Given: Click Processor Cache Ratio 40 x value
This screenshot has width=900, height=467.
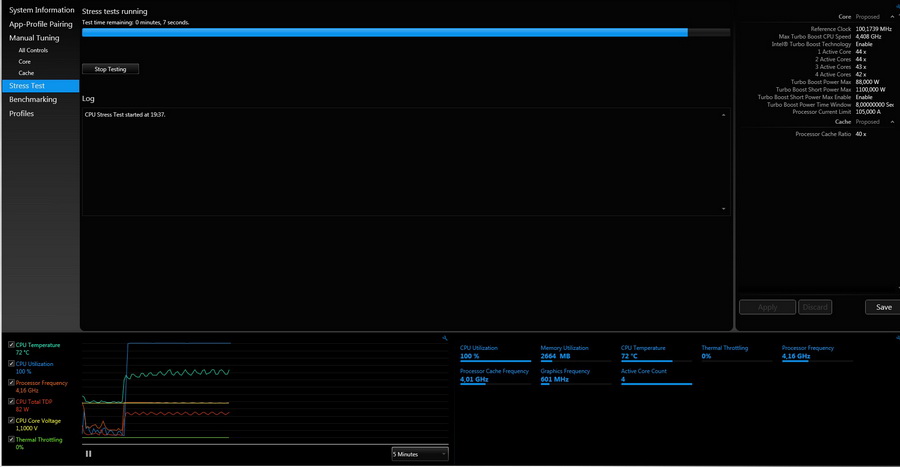Looking at the screenshot, I should coord(860,134).
